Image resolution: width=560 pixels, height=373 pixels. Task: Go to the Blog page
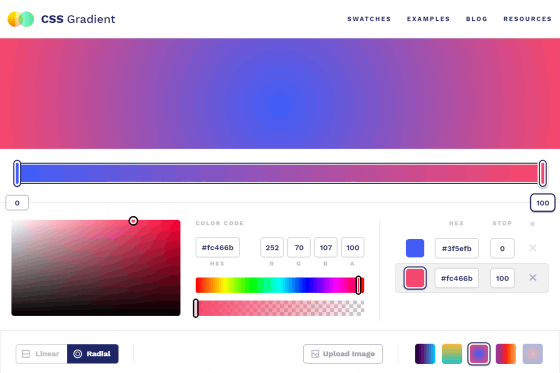pos(476,19)
